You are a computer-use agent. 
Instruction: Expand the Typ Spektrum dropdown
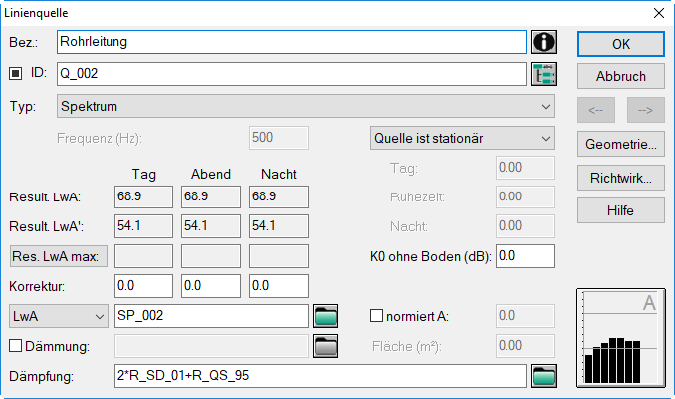(x=306, y=106)
